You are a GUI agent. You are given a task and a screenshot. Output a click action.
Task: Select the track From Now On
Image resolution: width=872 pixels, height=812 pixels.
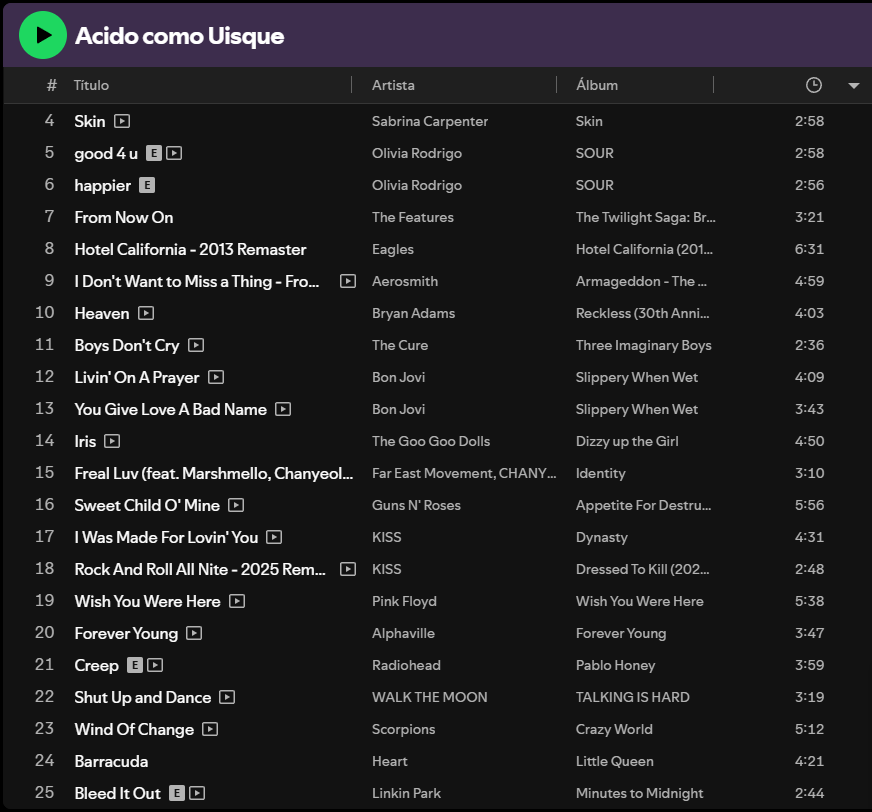point(123,217)
